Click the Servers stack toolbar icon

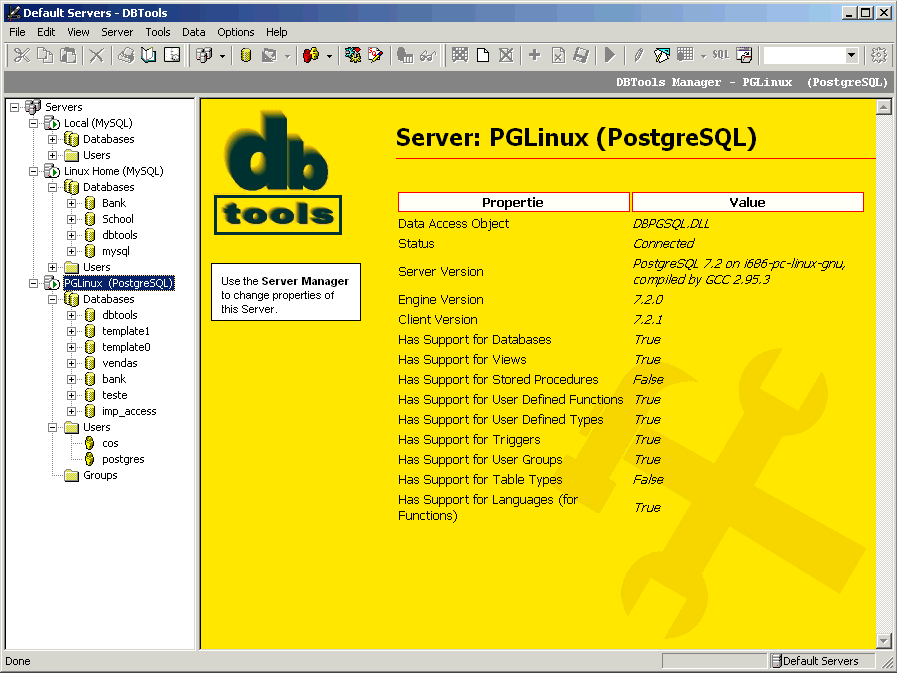point(204,55)
